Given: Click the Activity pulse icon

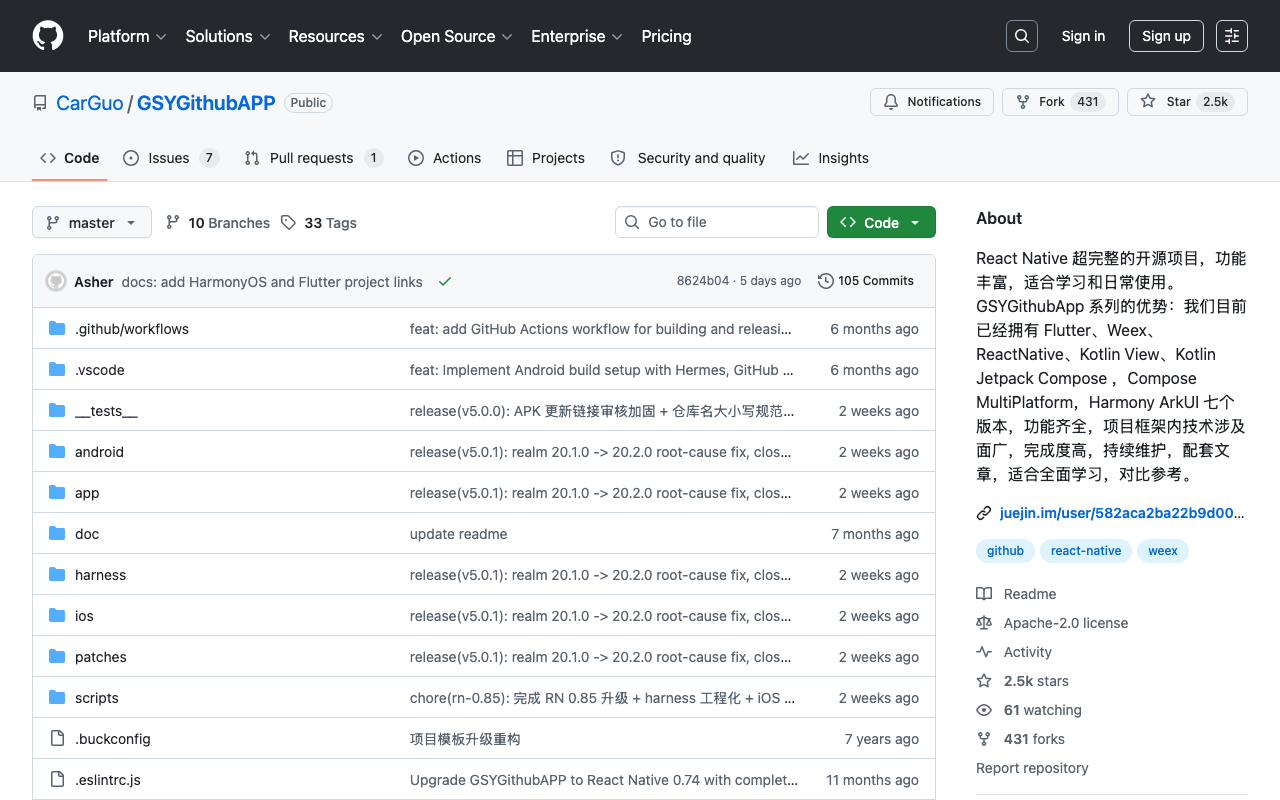Looking at the screenshot, I should click(984, 652).
